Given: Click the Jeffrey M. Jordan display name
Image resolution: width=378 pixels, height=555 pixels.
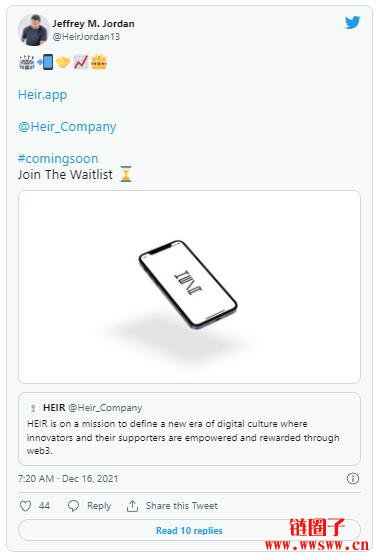Looking at the screenshot, I should pyautogui.click(x=93, y=24).
